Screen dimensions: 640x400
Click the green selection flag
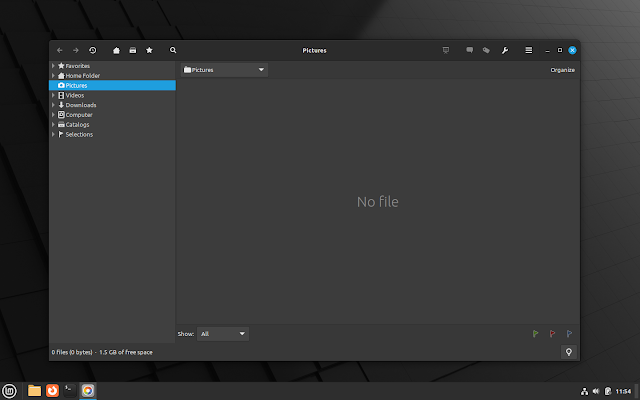pyautogui.click(x=536, y=334)
